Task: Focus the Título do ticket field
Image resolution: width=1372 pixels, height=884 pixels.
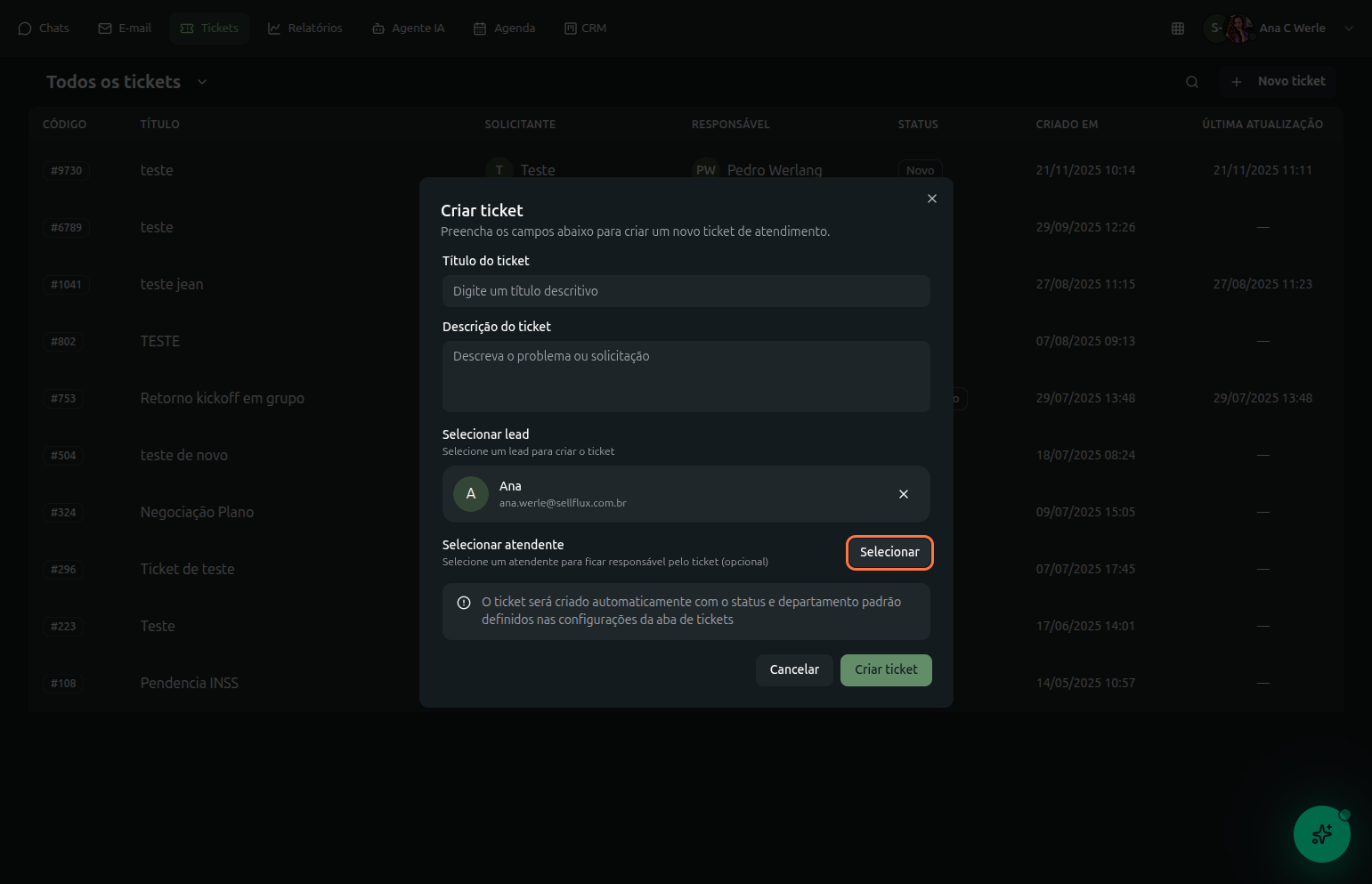Action: (686, 291)
